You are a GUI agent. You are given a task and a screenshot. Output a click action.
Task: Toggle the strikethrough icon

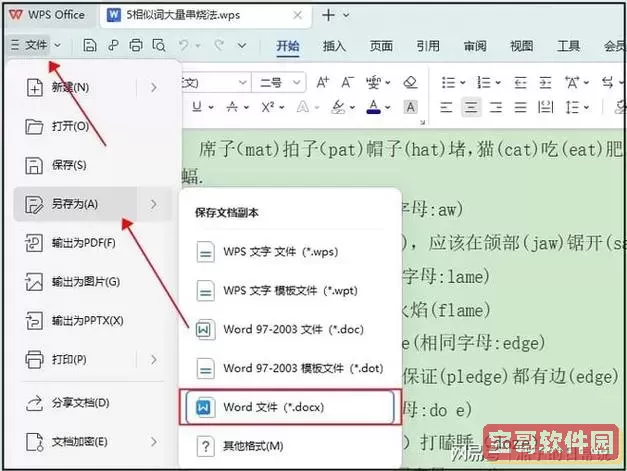(x=232, y=107)
